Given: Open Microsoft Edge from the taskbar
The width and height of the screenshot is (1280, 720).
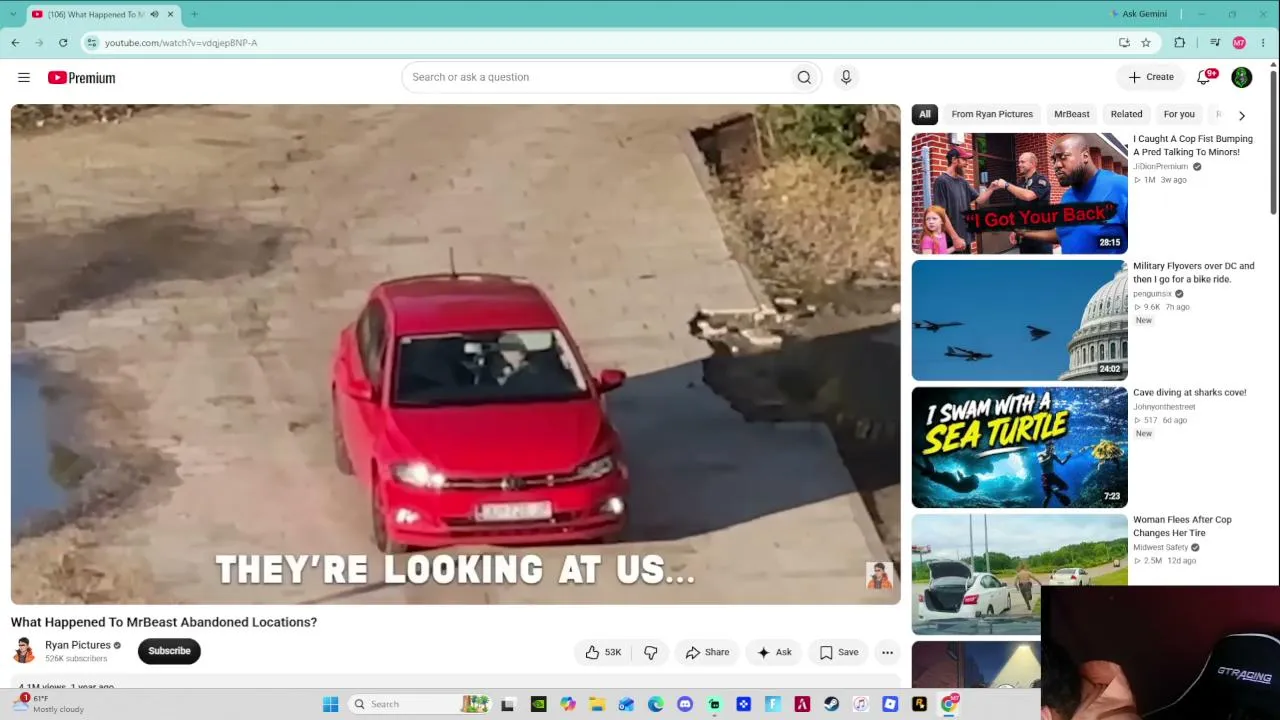Looking at the screenshot, I should tap(655, 704).
